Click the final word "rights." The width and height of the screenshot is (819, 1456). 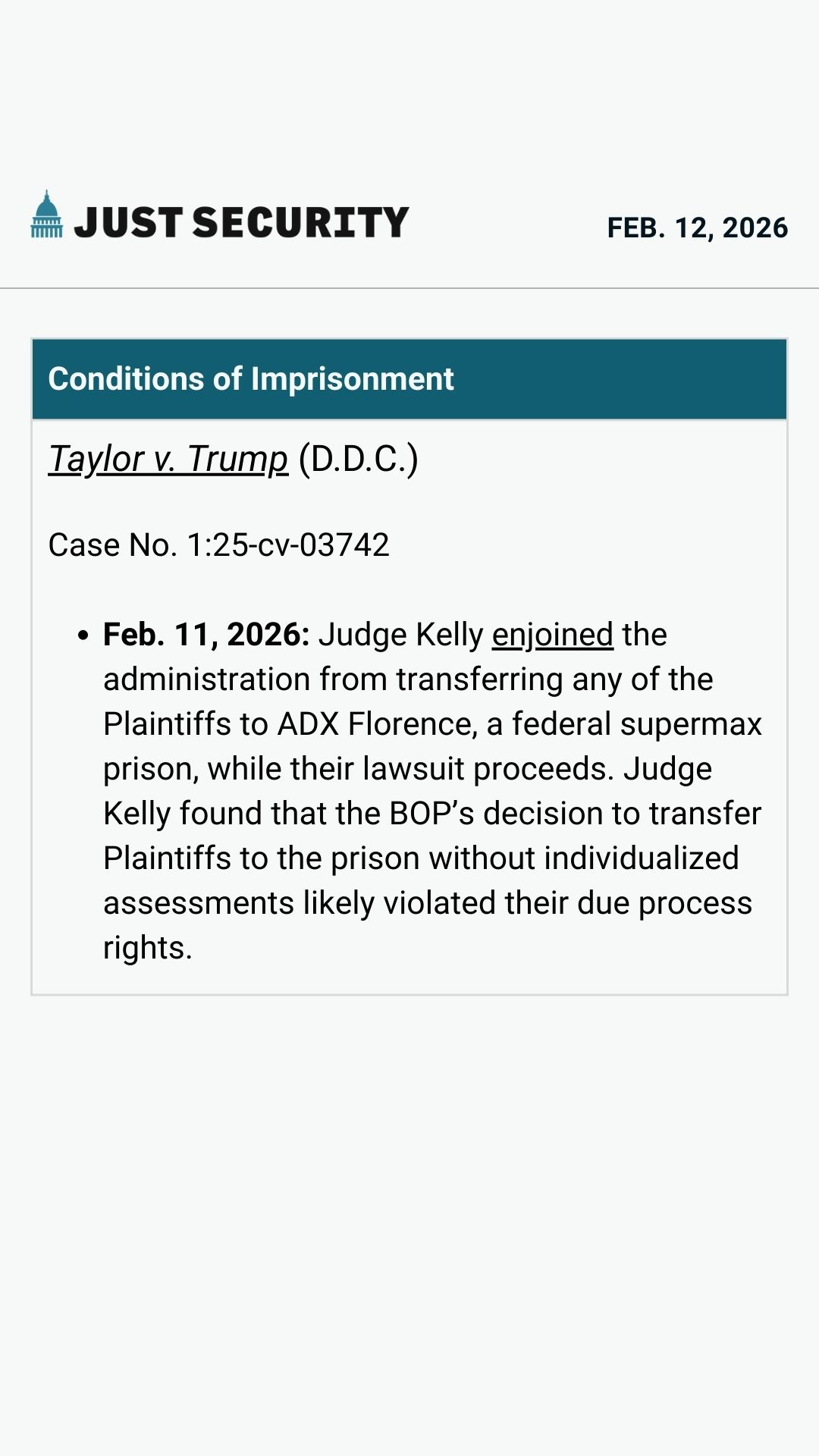click(x=148, y=948)
